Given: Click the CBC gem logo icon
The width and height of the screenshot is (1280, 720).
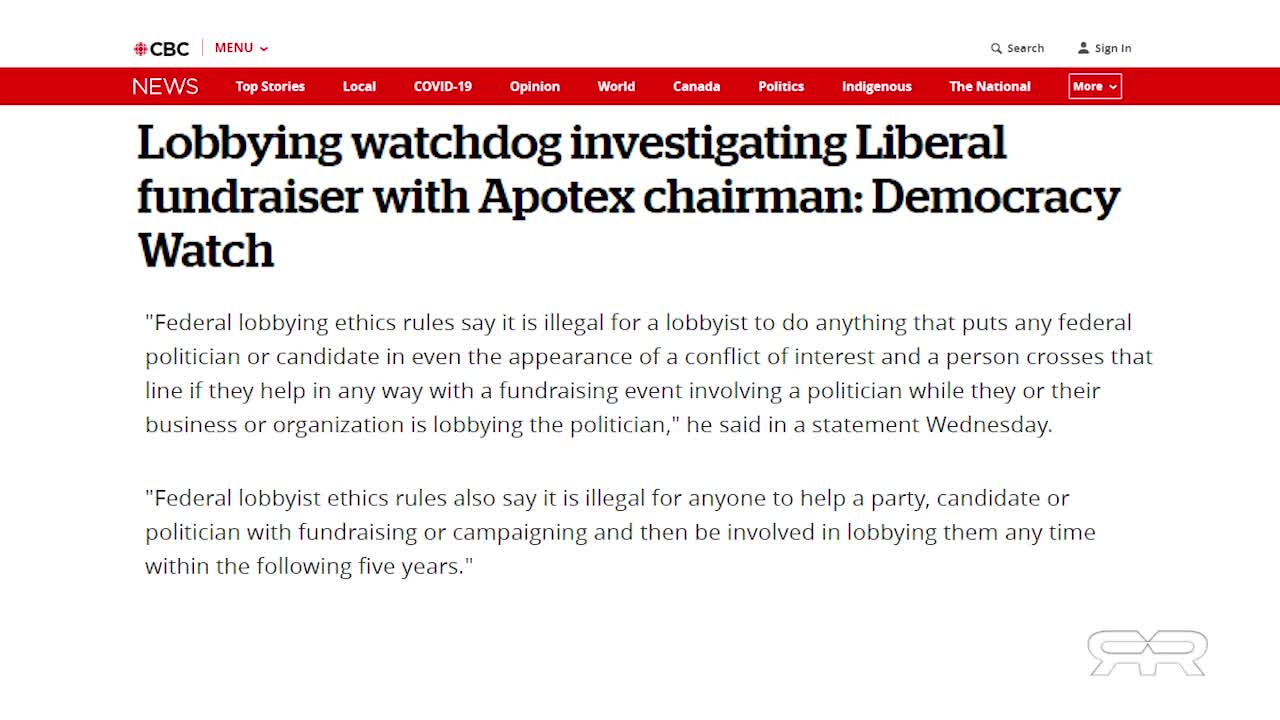Looking at the screenshot, I should point(141,48).
